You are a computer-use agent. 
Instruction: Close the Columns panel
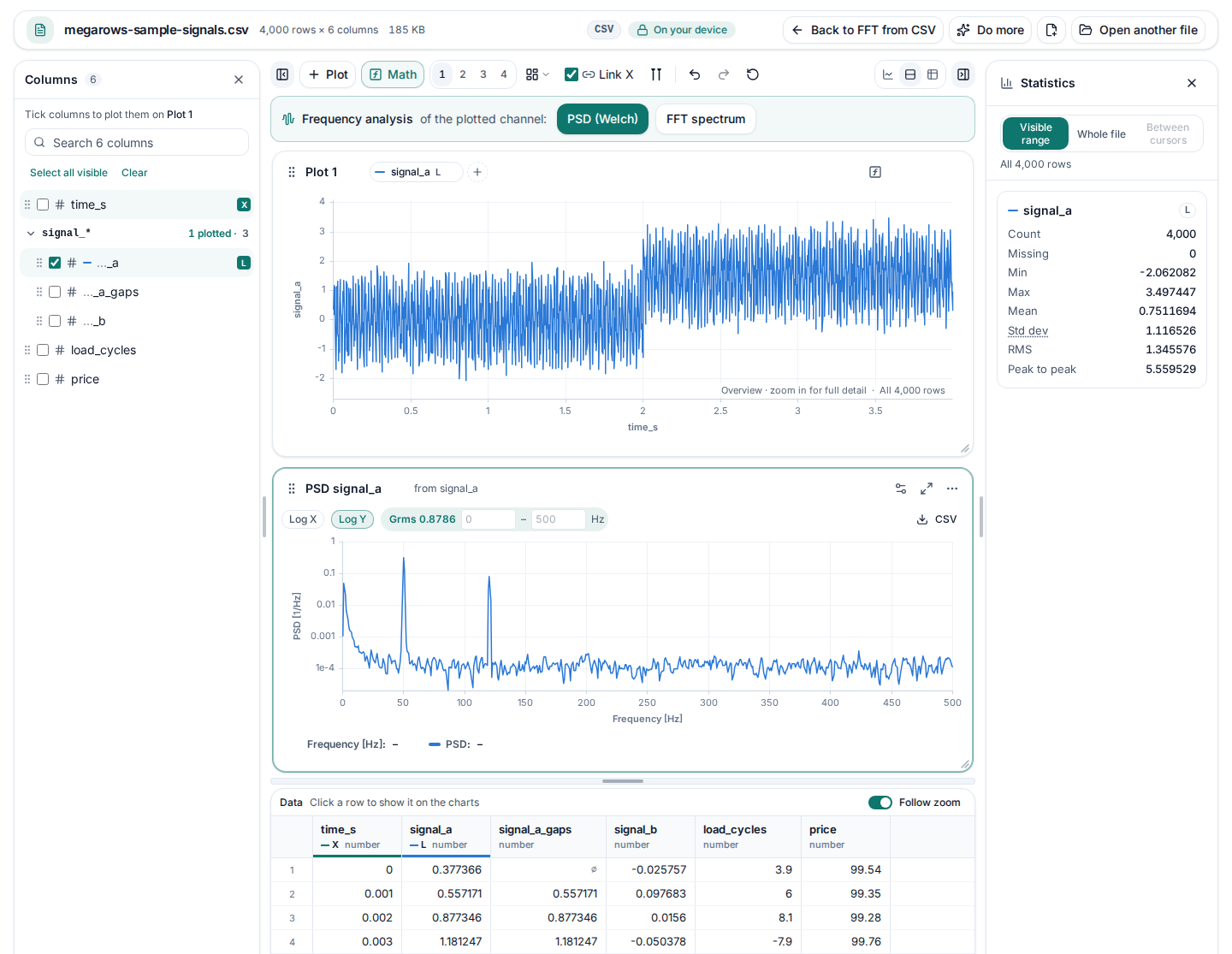click(239, 80)
